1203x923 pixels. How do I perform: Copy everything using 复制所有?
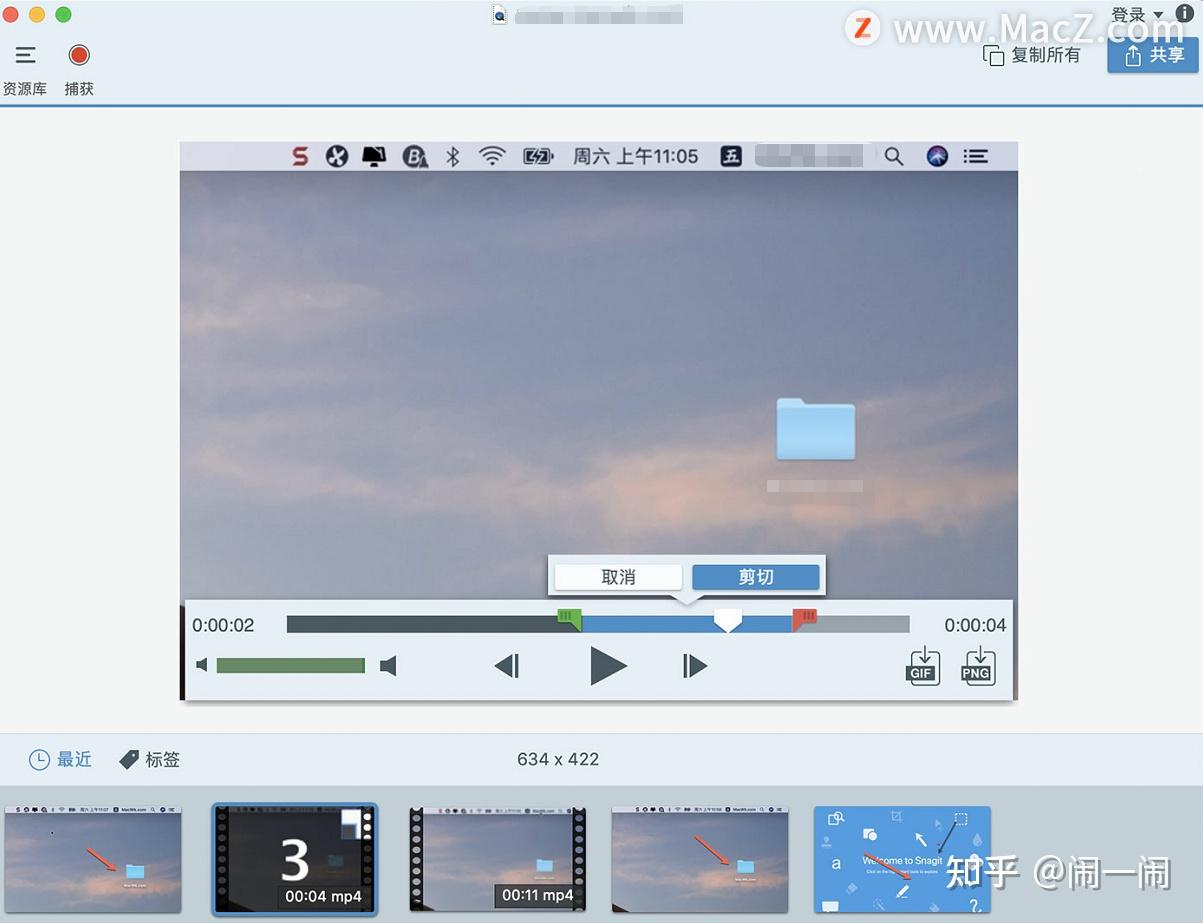click(x=1031, y=56)
